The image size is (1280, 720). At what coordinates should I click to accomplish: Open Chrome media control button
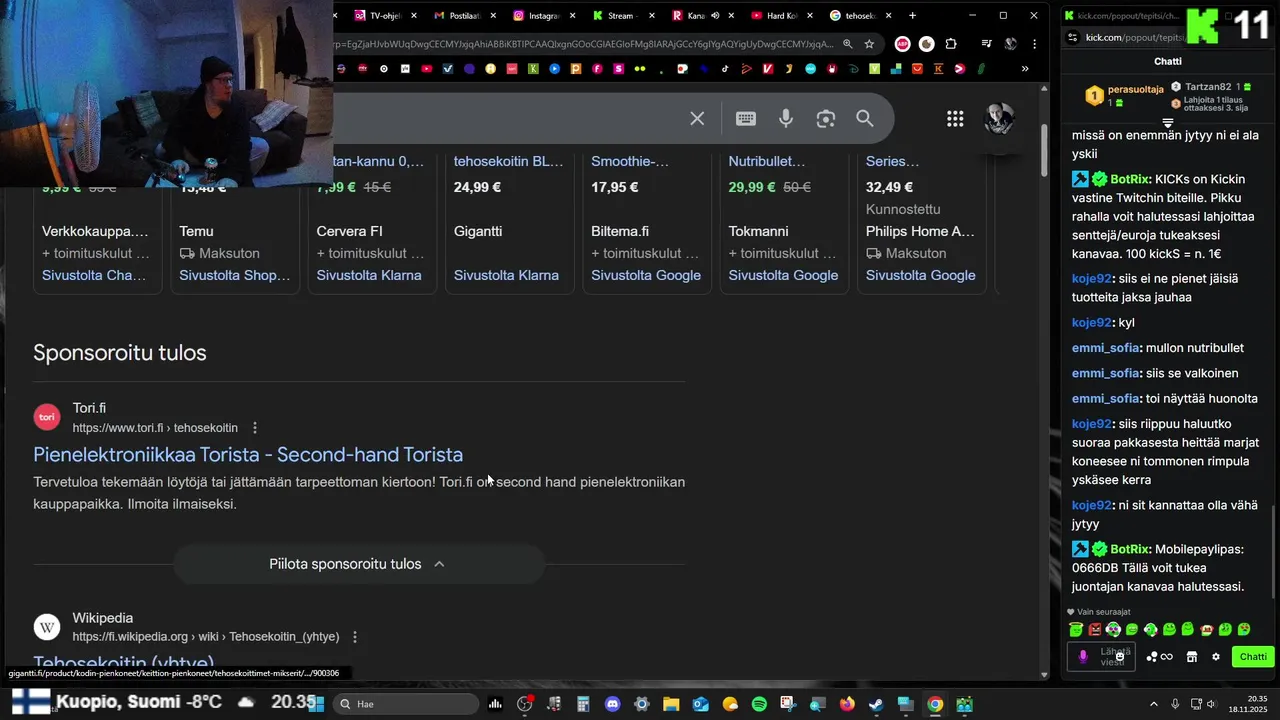pyautogui.click(x=987, y=44)
